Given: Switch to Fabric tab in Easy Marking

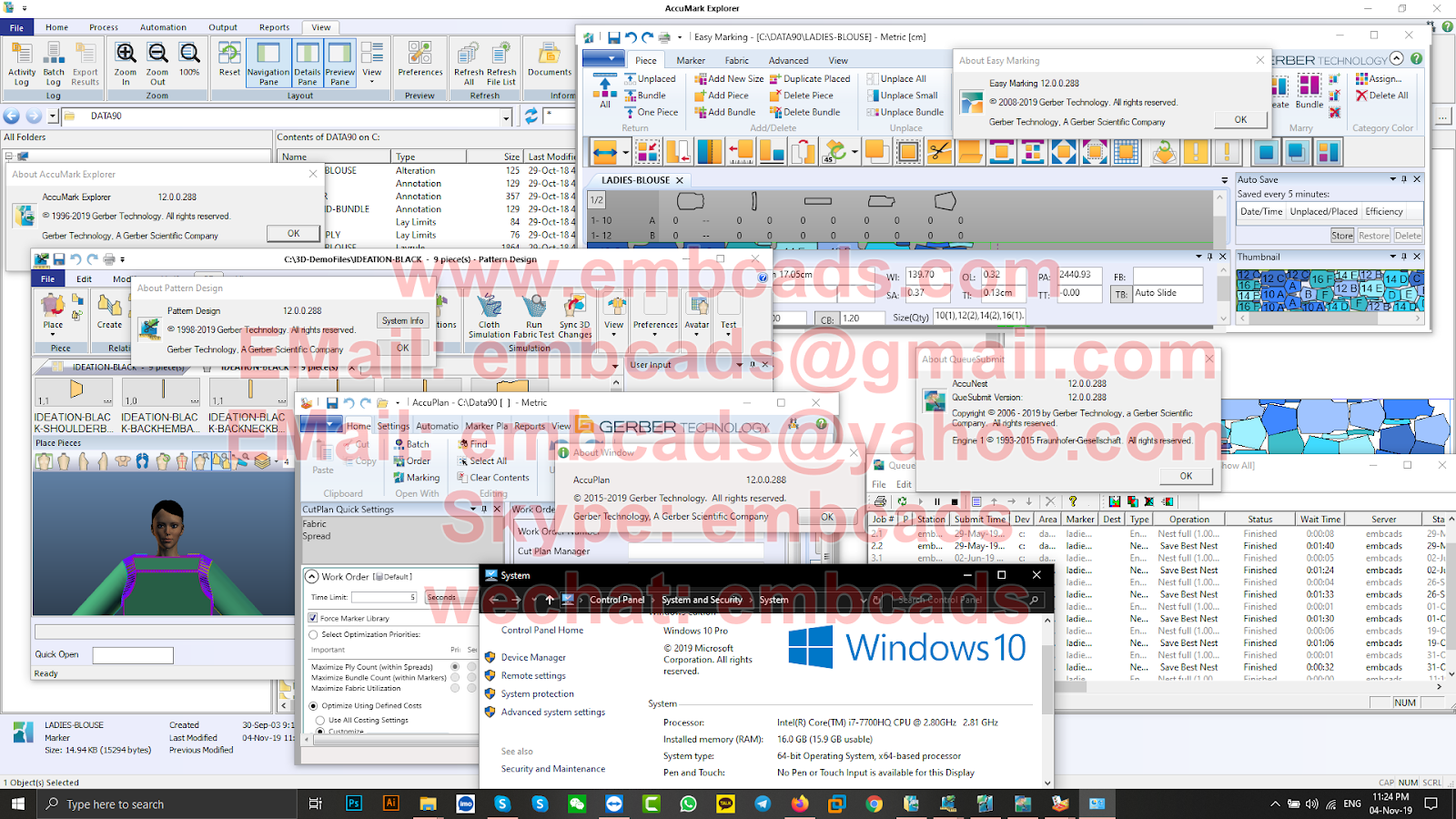Looking at the screenshot, I should tap(737, 60).
